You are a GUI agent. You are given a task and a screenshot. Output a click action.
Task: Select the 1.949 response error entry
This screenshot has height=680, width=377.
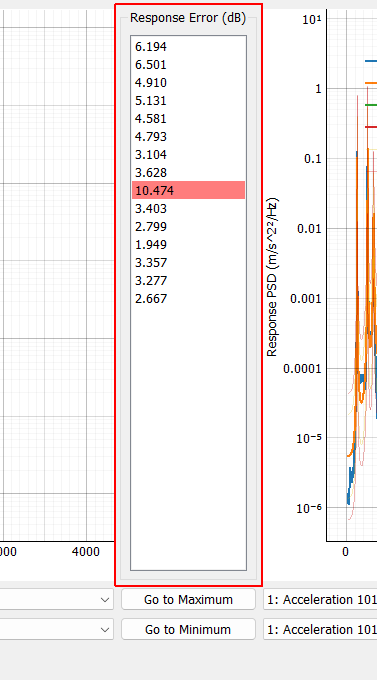coord(188,245)
